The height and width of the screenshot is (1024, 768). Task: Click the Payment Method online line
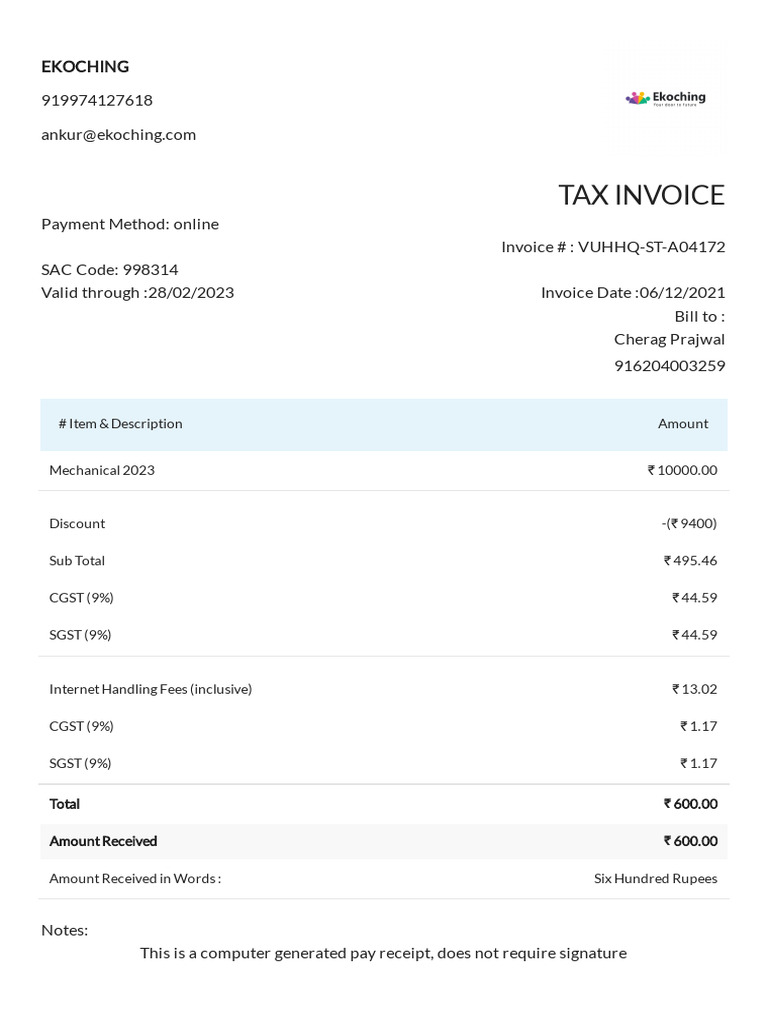pos(130,223)
